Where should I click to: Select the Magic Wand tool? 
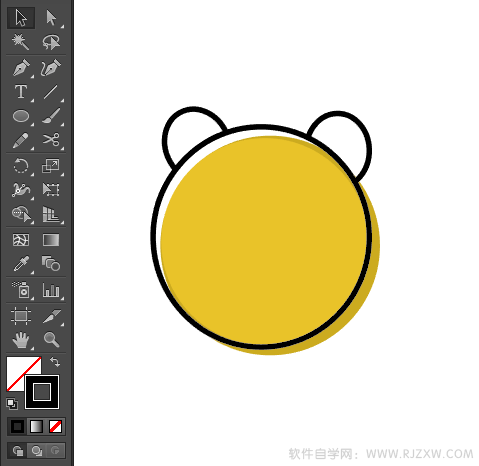21,42
